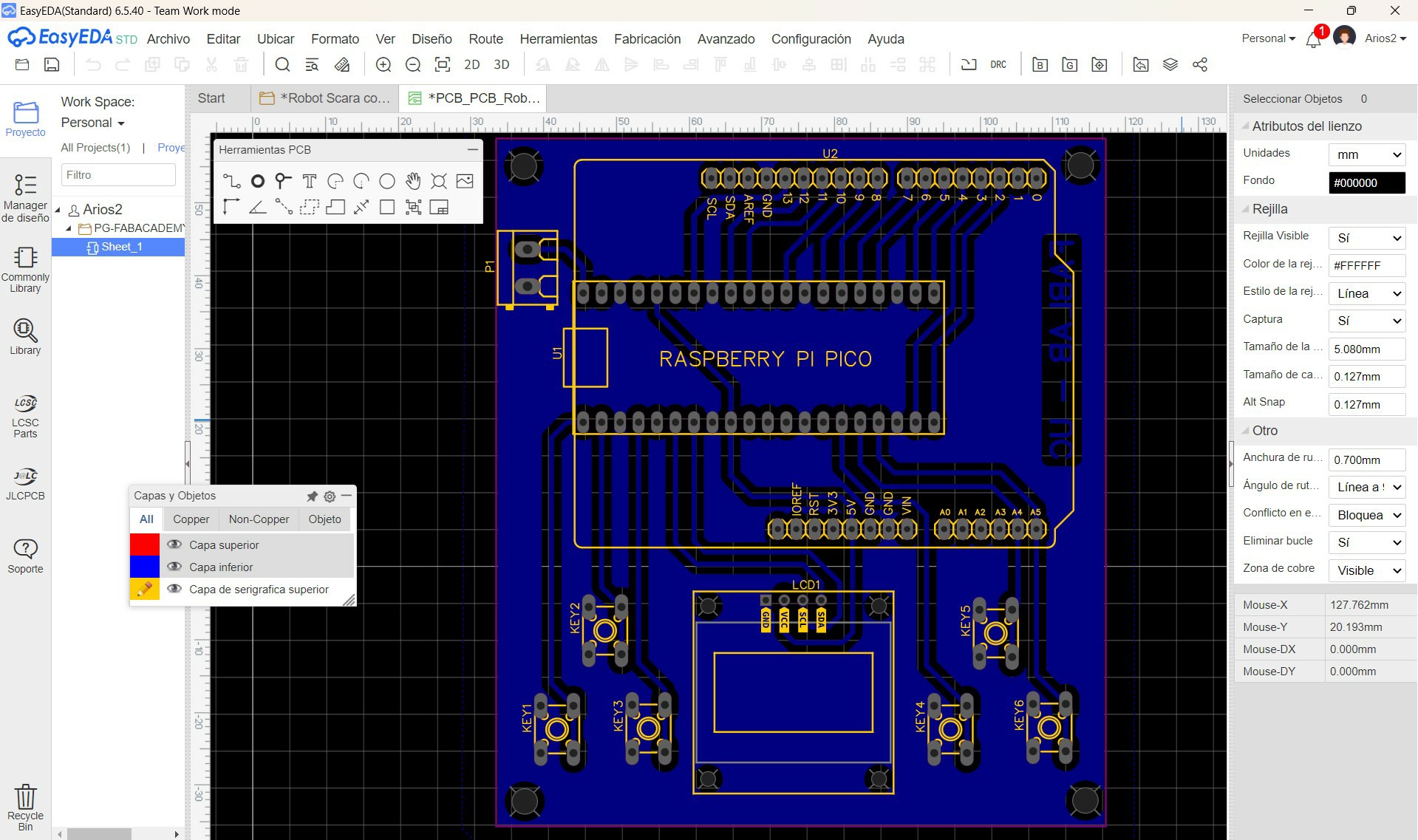Open the Archivo menu
The width and height of the screenshot is (1418, 840).
[168, 39]
